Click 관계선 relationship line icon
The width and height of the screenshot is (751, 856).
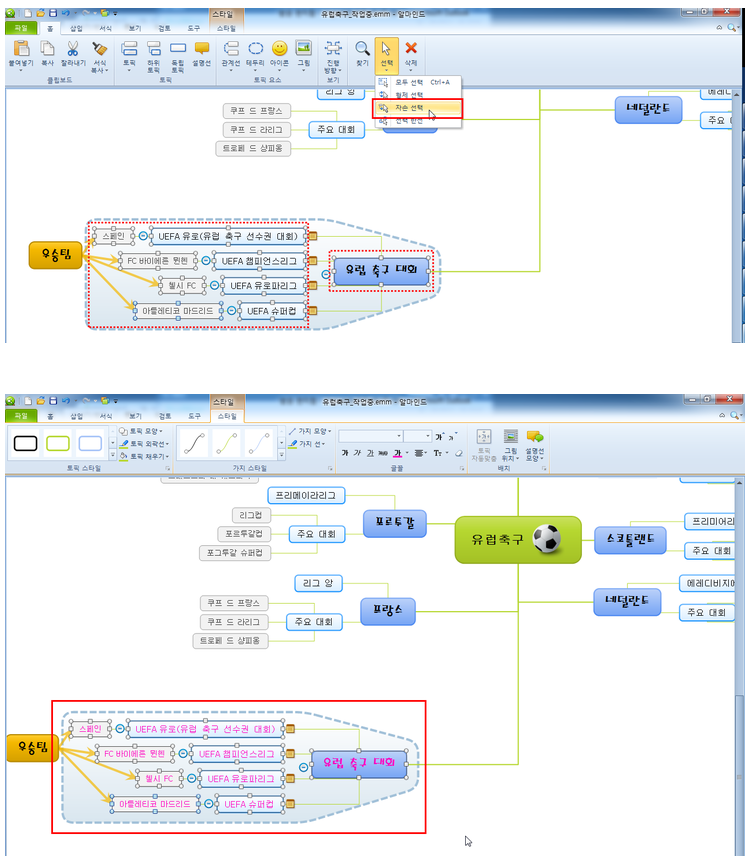231,49
